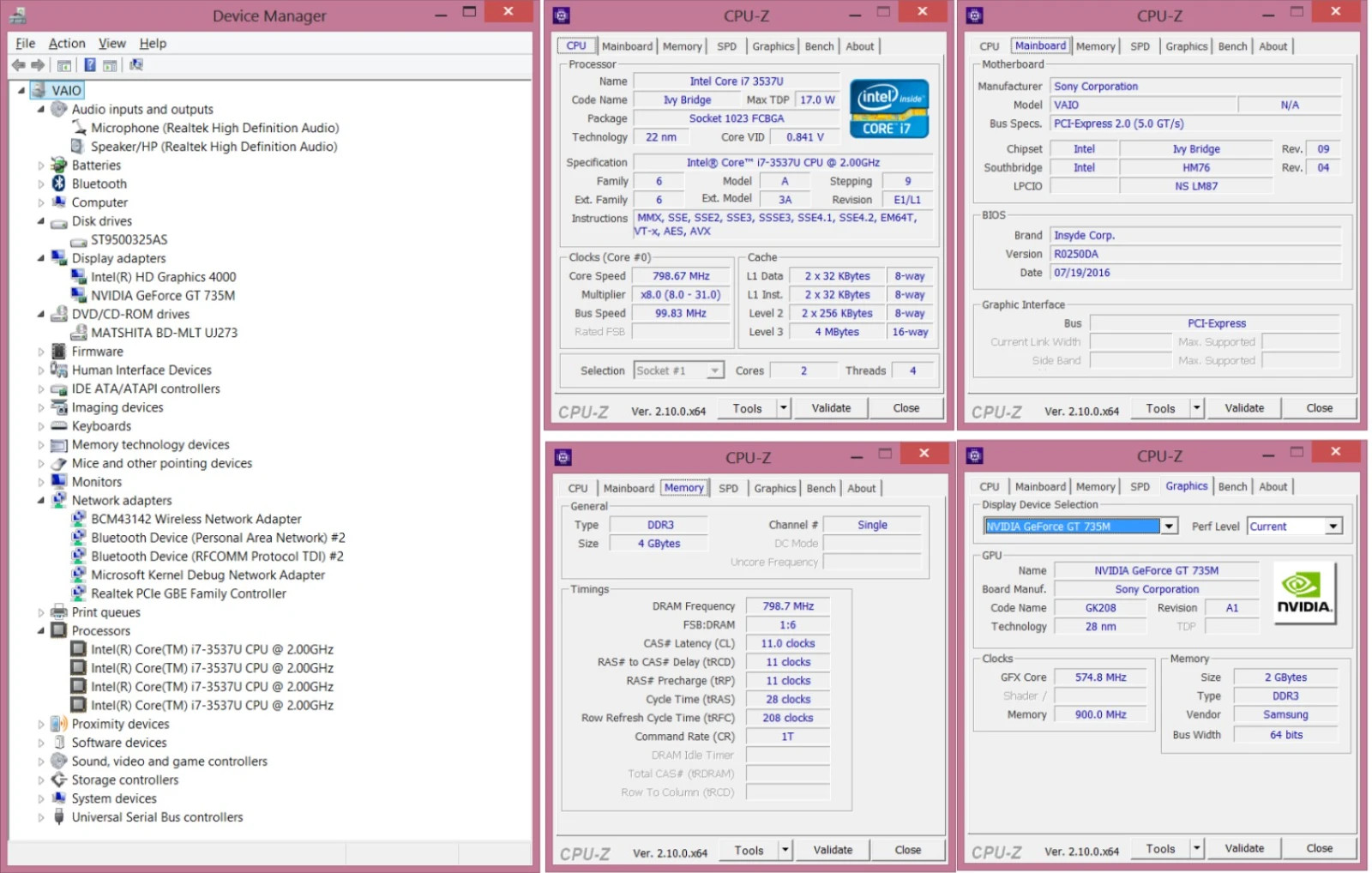Click Validate button in CPU tab window

[832, 408]
